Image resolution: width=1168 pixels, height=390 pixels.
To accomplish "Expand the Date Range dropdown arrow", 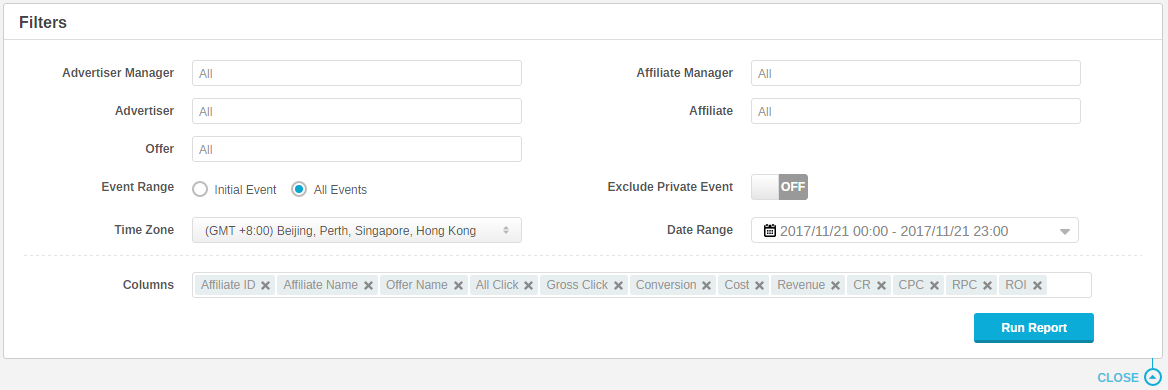I will click(x=1064, y=231).
